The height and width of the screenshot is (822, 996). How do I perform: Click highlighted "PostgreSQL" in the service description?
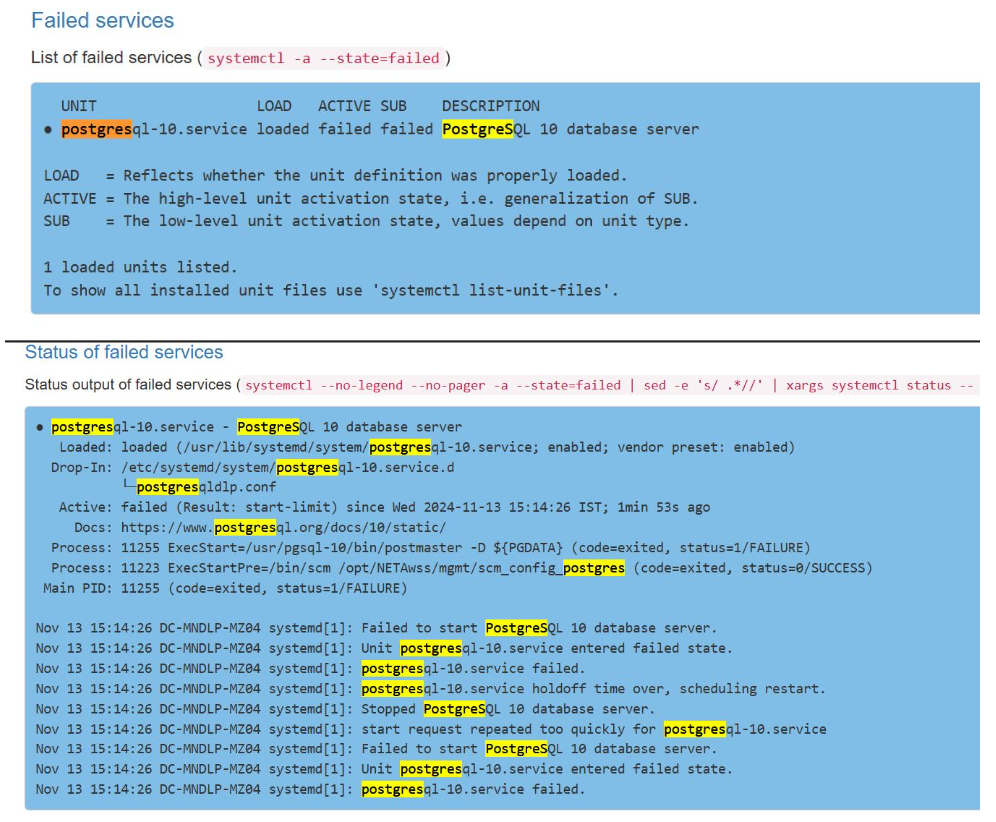point(478,129)
